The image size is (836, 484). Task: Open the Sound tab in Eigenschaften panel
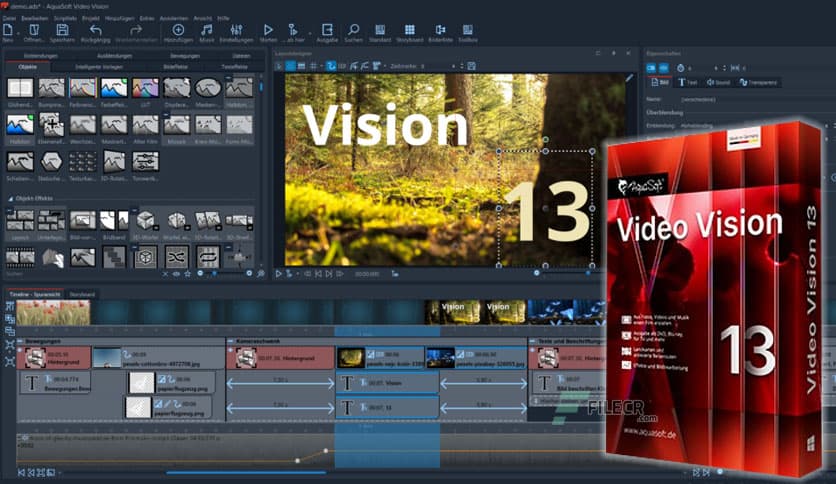click(718, 83)
